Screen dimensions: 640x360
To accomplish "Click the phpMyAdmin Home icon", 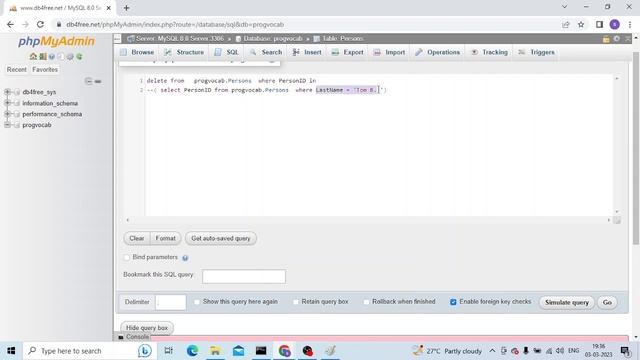I will pos(33,56).
